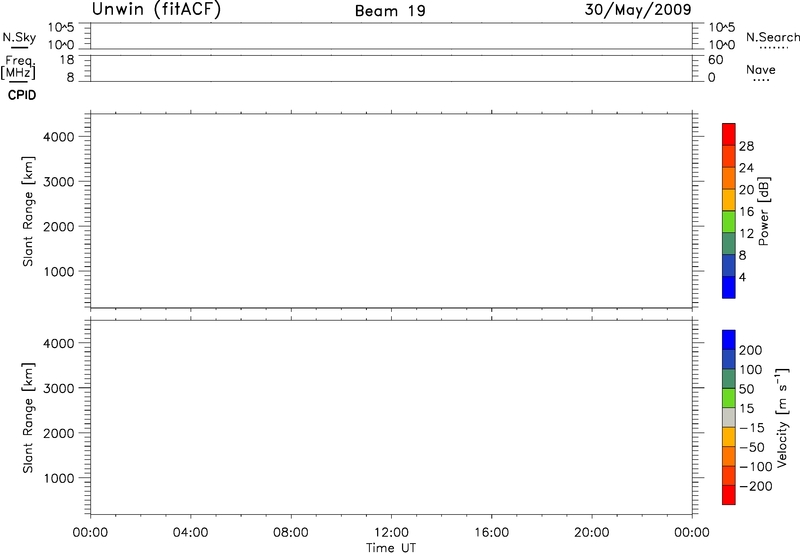Click the date '30/May/2009'

(638, 10)
